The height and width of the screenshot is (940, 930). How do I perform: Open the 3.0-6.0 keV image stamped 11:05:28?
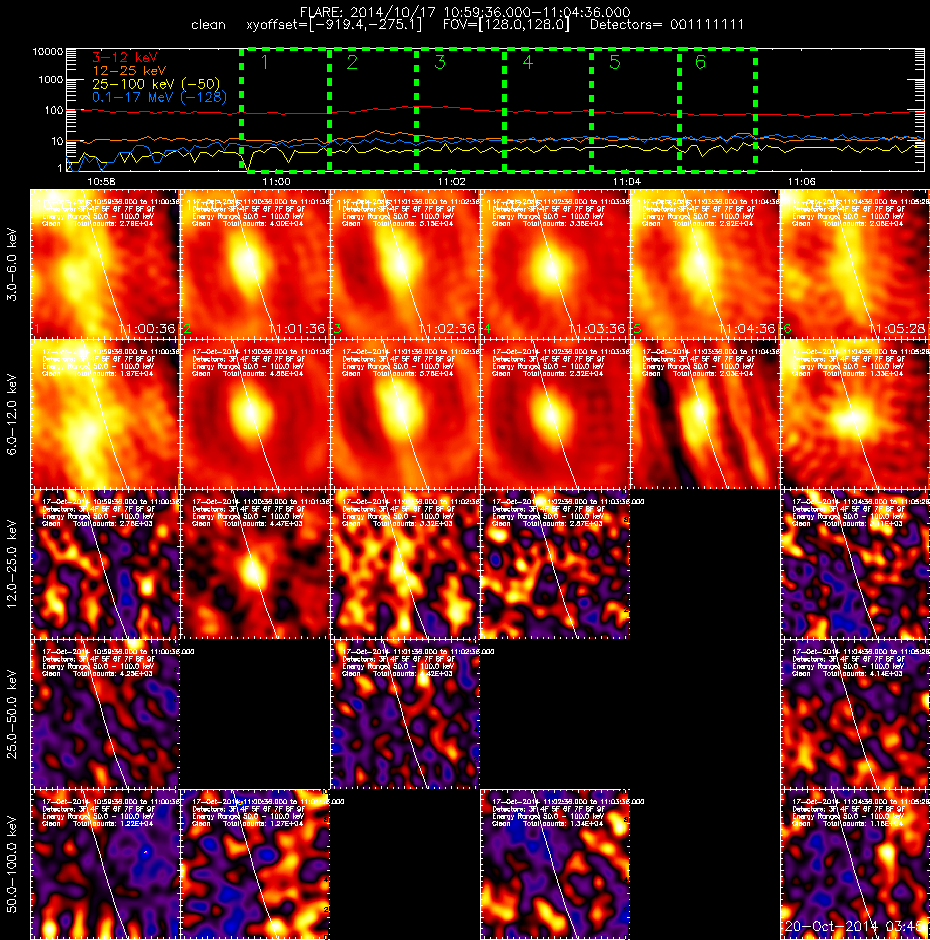tap(855, 264)
